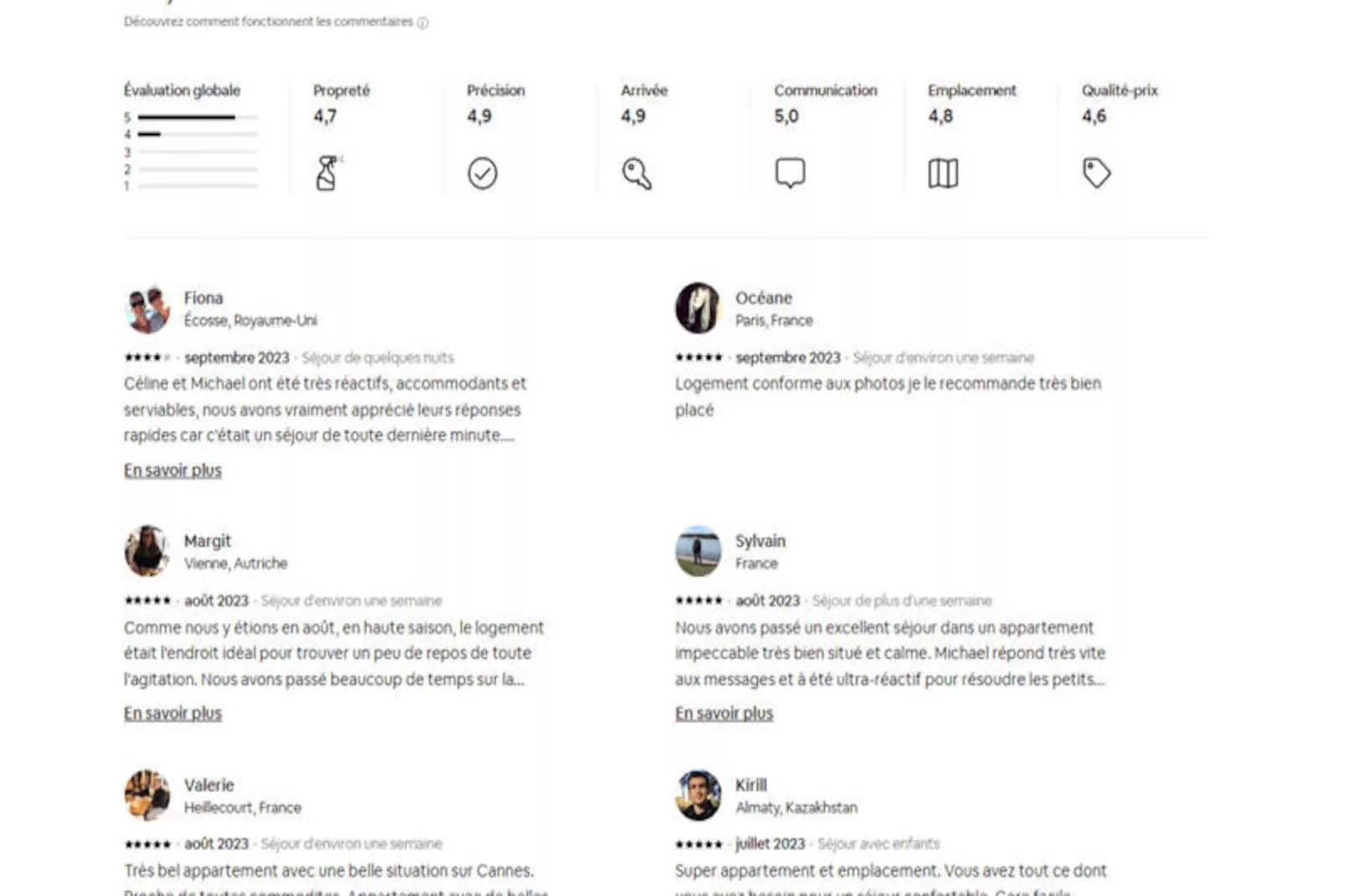Click the 5-star rating distribution bar
The height and width of the screenshot is (896, 1345).
tap(198, 117)
